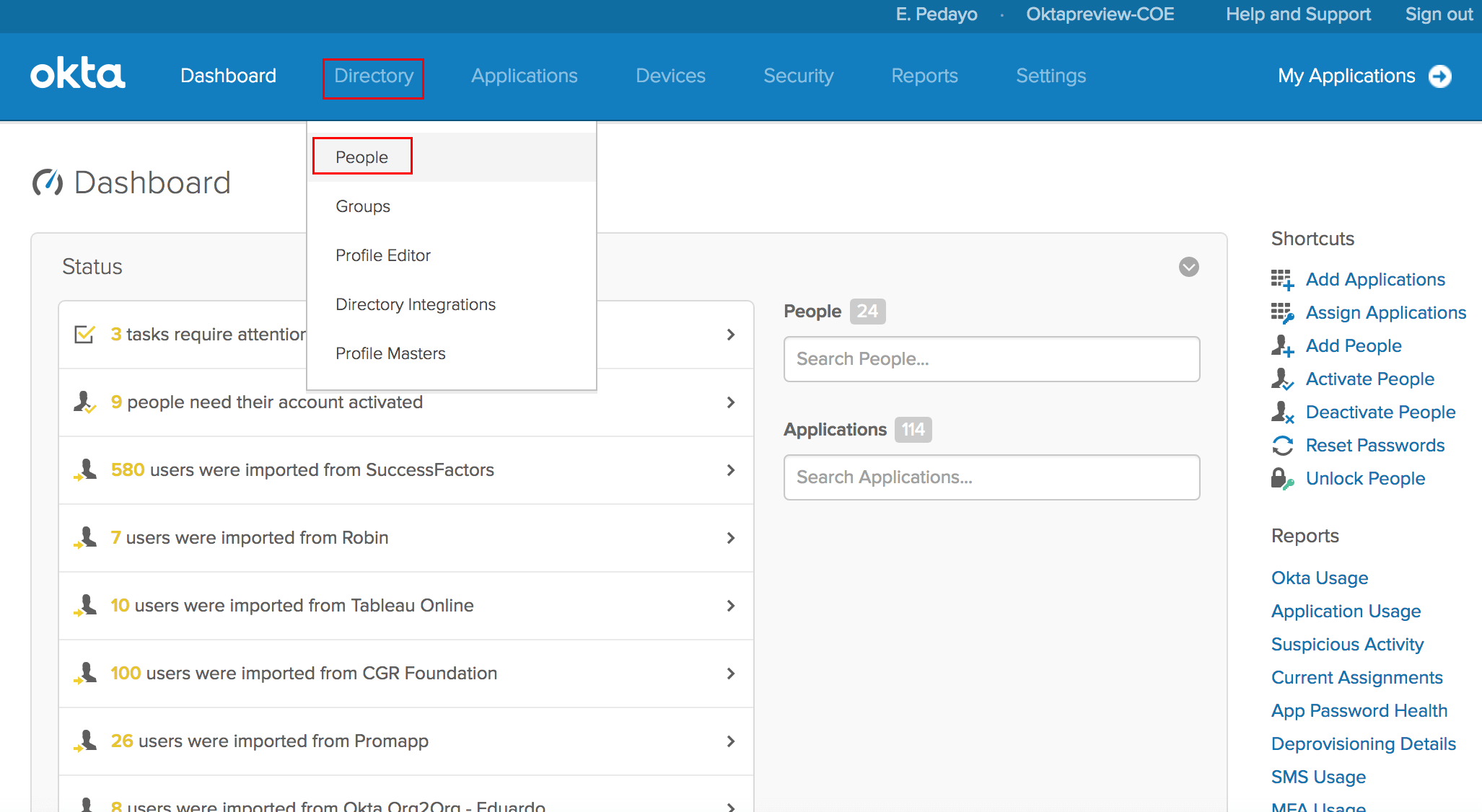Screen dimensions: 1482x812
Task: Open the App Password Health report
Action: click(1359, 711)
